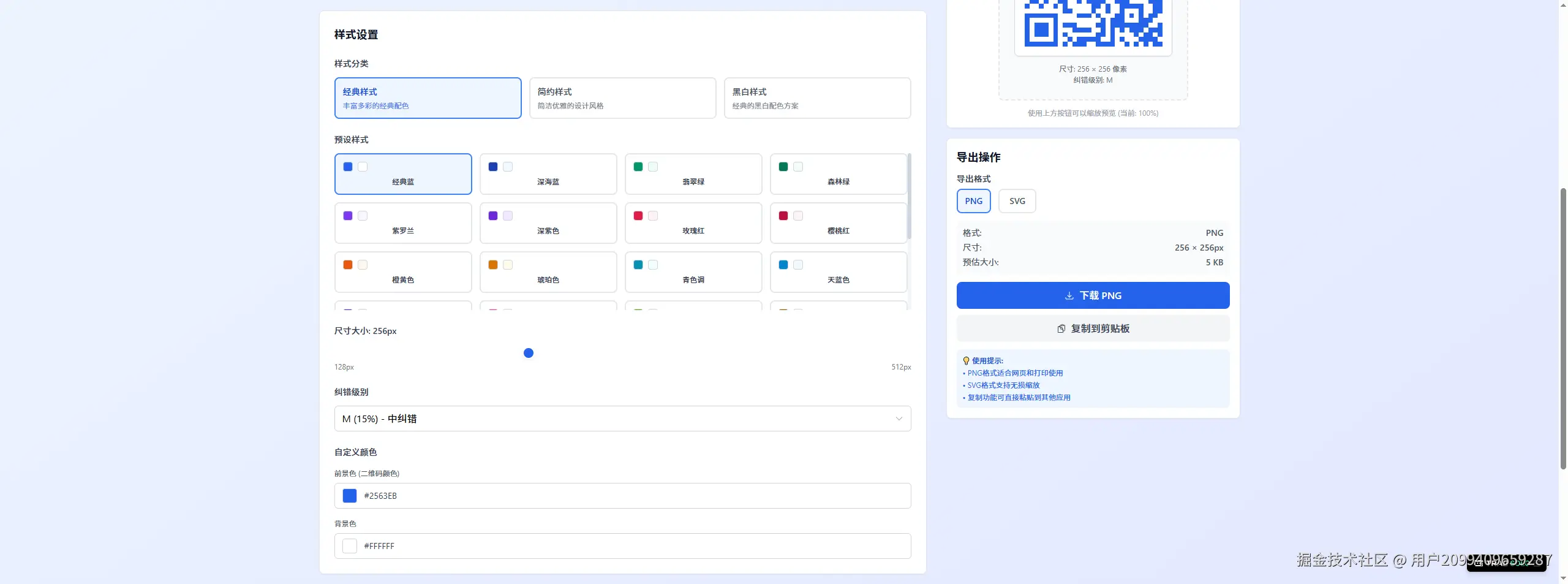The width and height of the screenshot is (1568, 584).
Task: Choose the 经典蓝 preset style
Action: 403,174
